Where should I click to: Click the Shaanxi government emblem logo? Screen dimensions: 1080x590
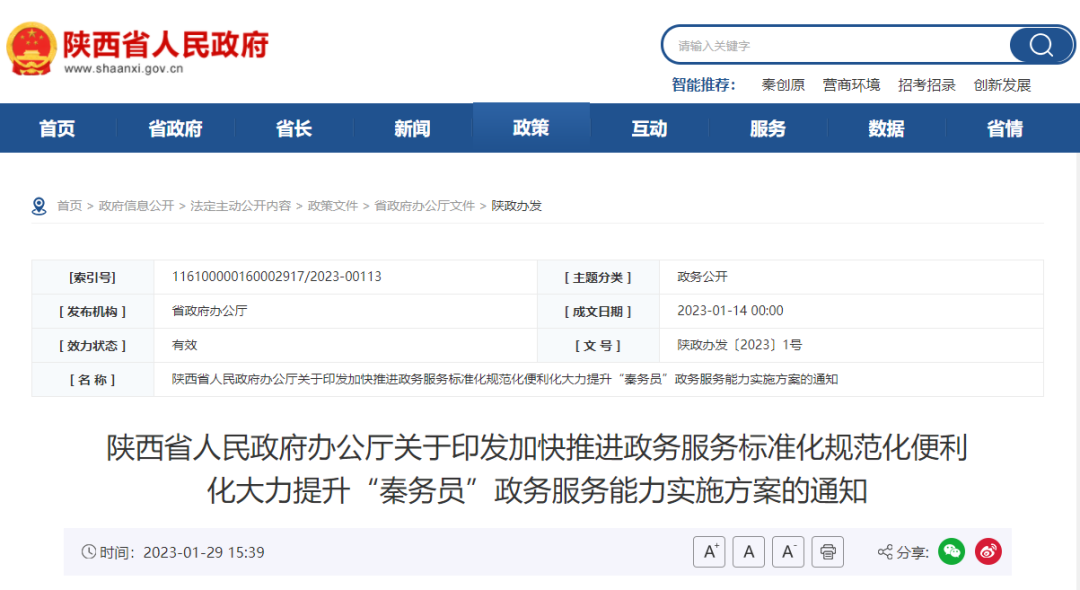[x=32, y=47]
